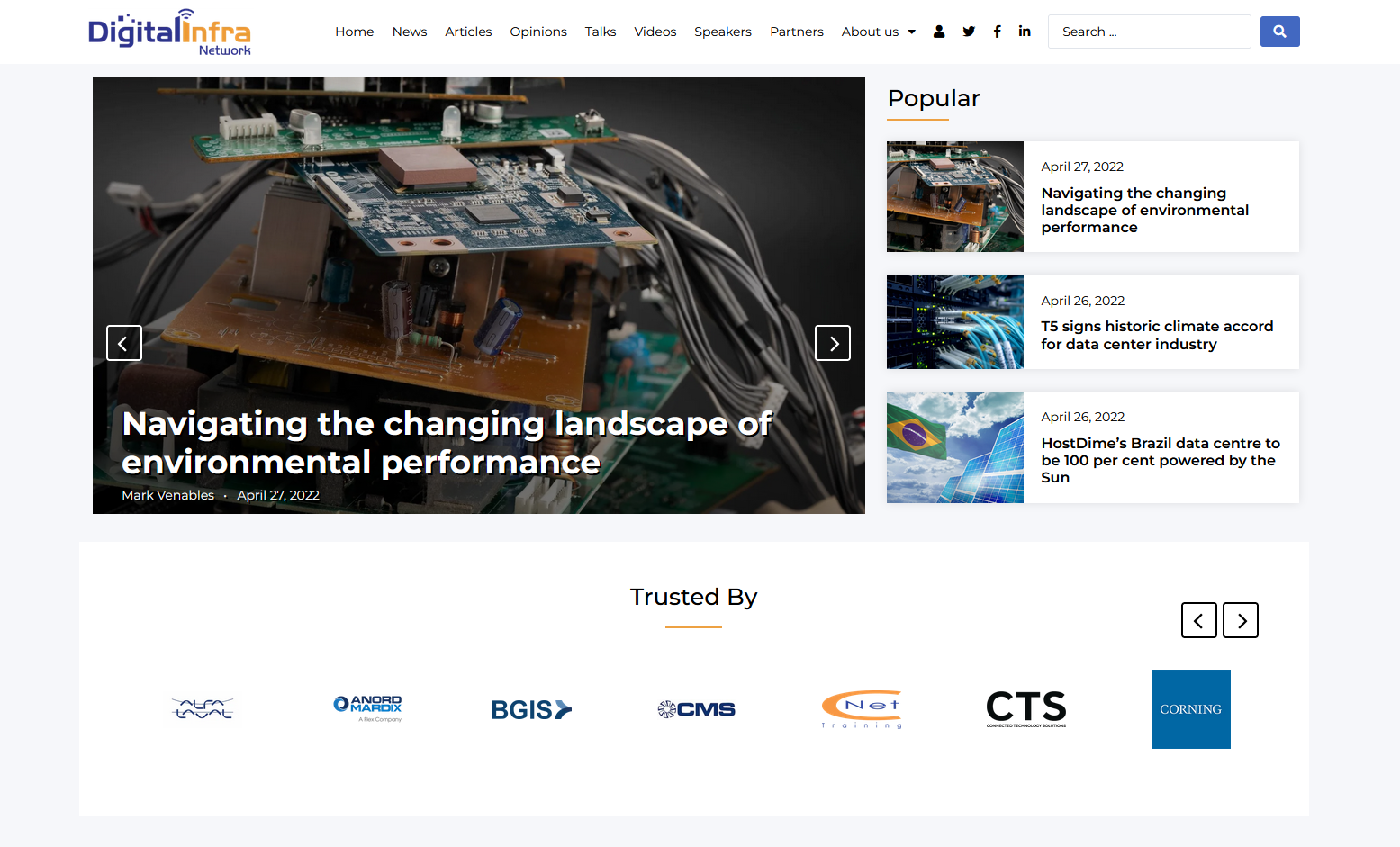This screenshot has width=1400, height=847.
Task: Focus the Search input field
Action: (x=1149, y=32)
